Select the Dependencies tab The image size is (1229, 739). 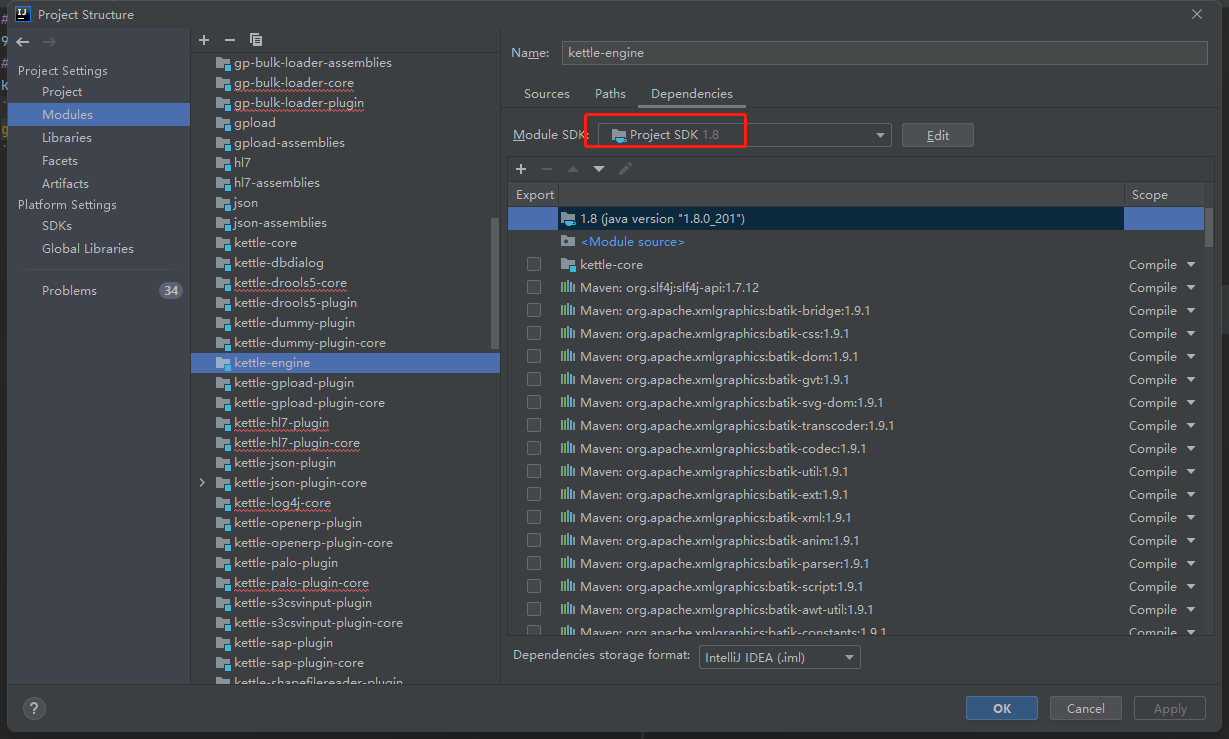point(692,94)
